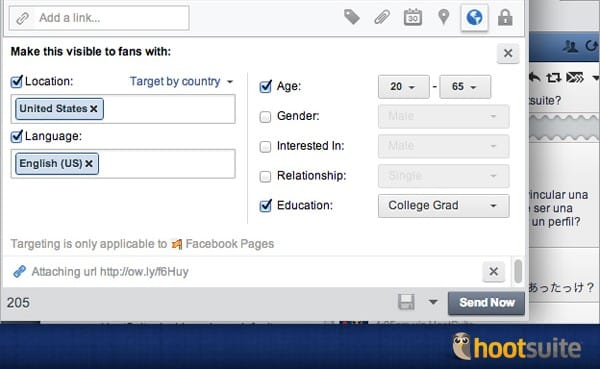Click the padlock privacy icon
This screenshot has height=369, width=600.
click(x=505, y=17)
